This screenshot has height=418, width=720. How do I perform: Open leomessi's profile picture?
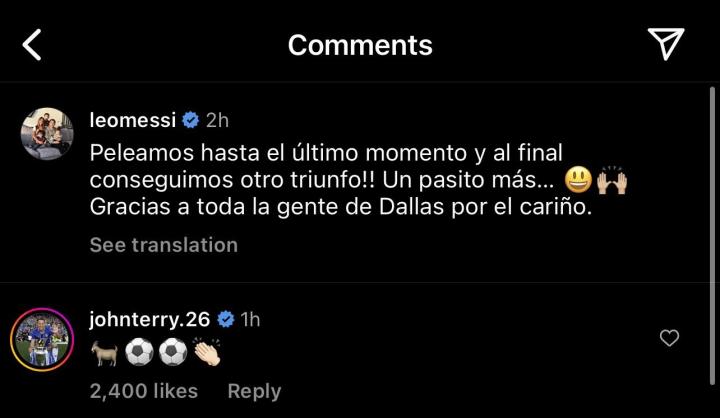(47, 134)
